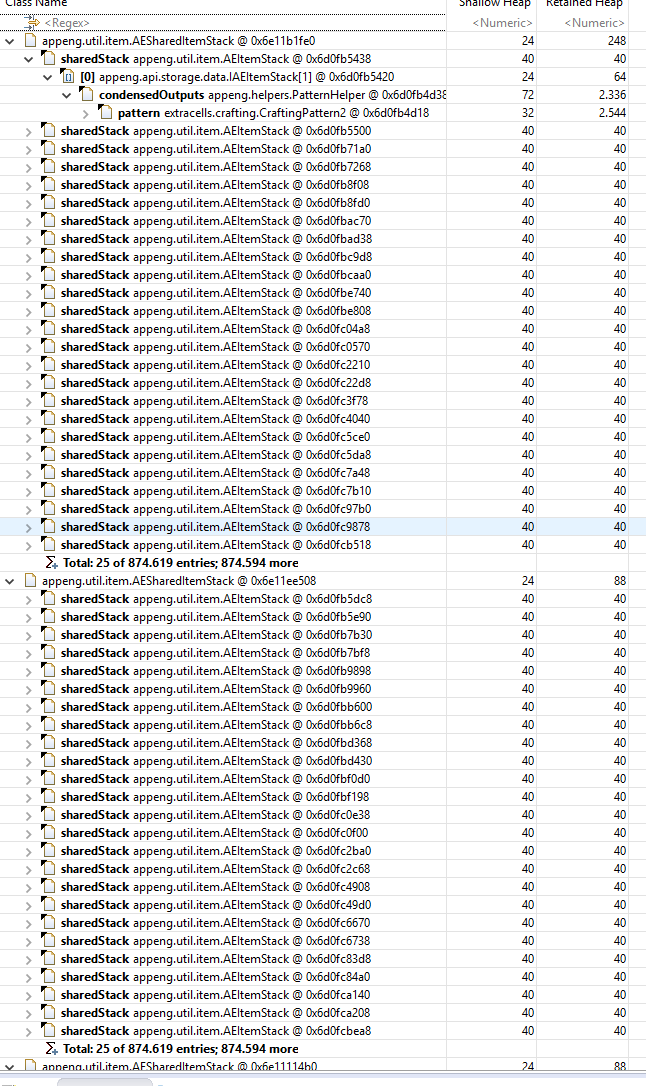Click icon of sharedStack @ 0x6d0fbc9d8
This screenshot has width=646, height=1086.
48,256
